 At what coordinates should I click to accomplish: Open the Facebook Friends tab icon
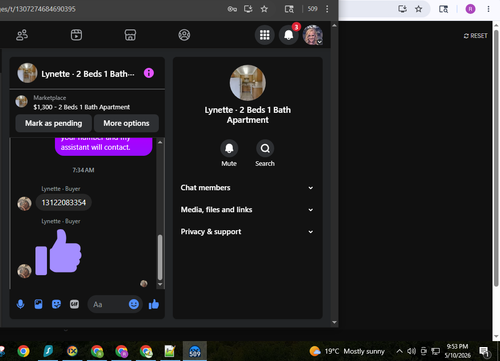coord(22,35)
